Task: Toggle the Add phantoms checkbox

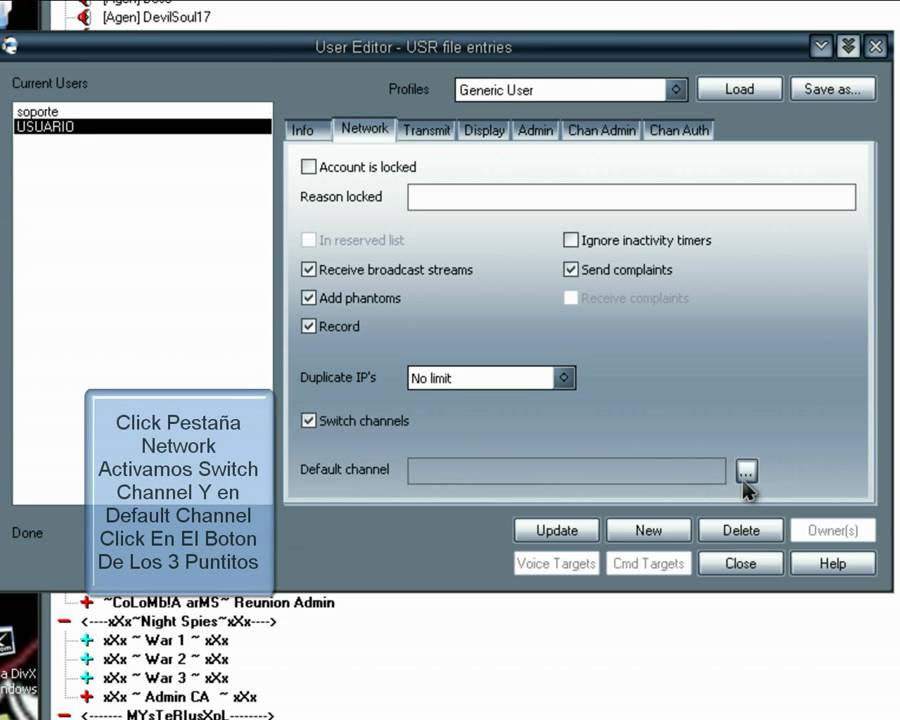Action: 309,297
